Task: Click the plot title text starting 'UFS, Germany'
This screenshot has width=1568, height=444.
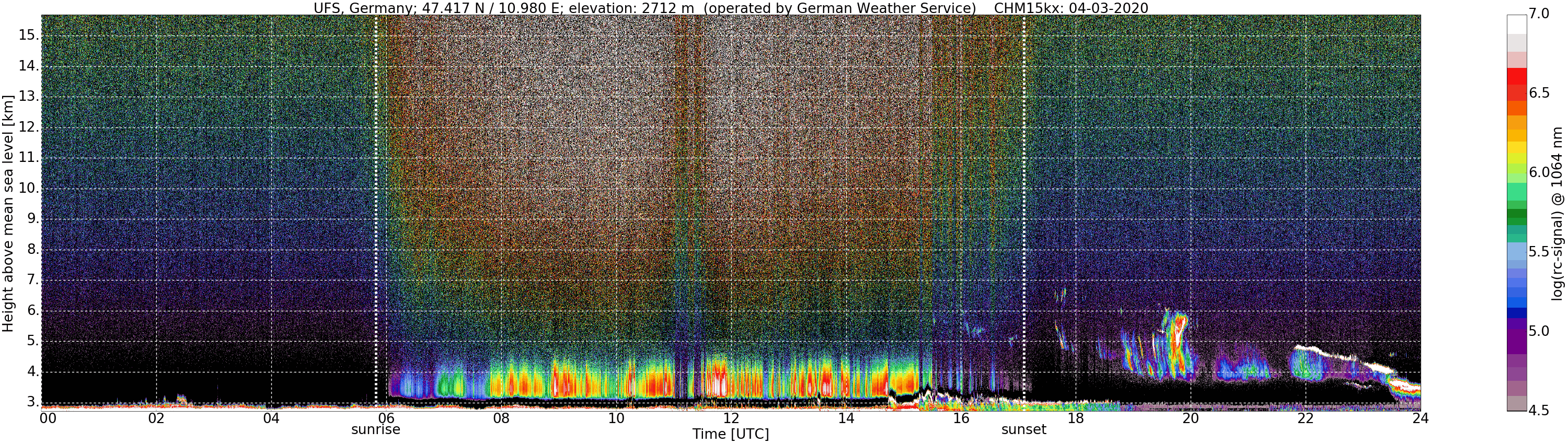Action: [731, 8]
